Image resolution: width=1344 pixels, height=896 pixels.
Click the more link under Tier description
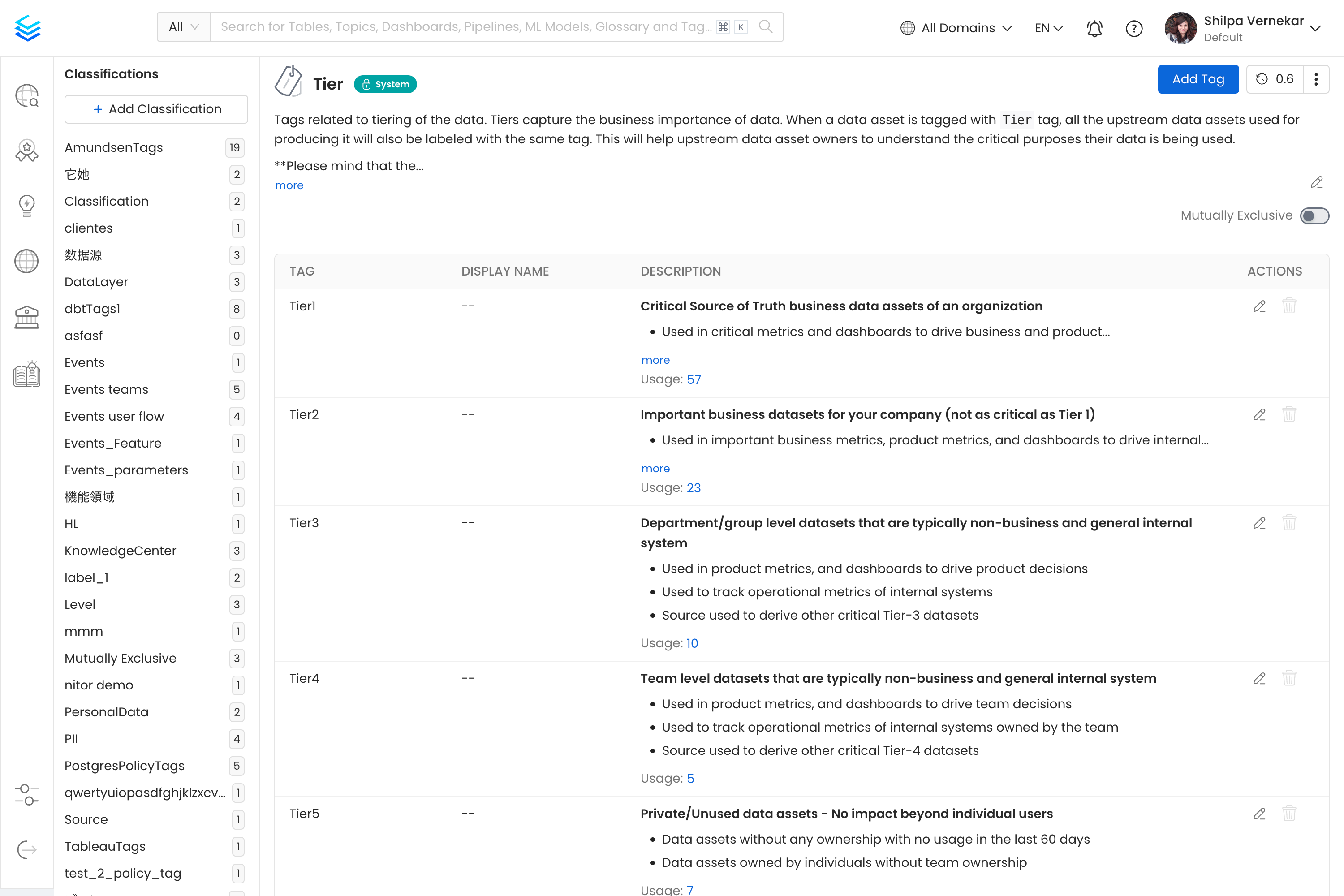coord(290,185)
